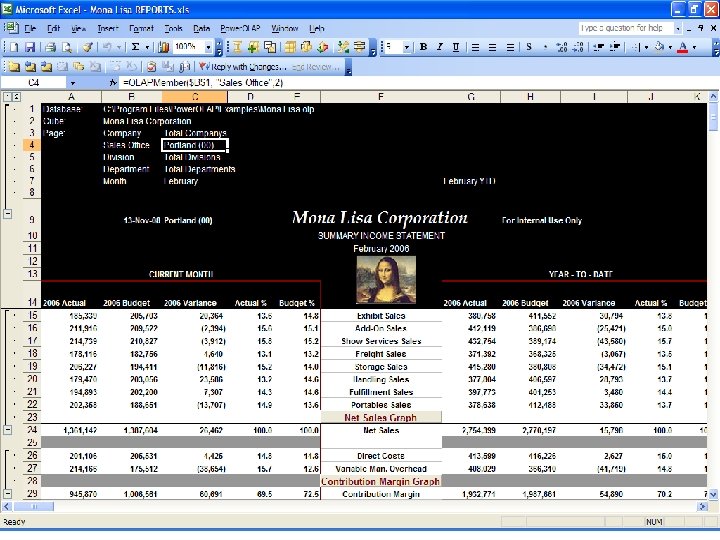Click the Increase Indent icon
The image size is (720, 540).
[615, 47]
